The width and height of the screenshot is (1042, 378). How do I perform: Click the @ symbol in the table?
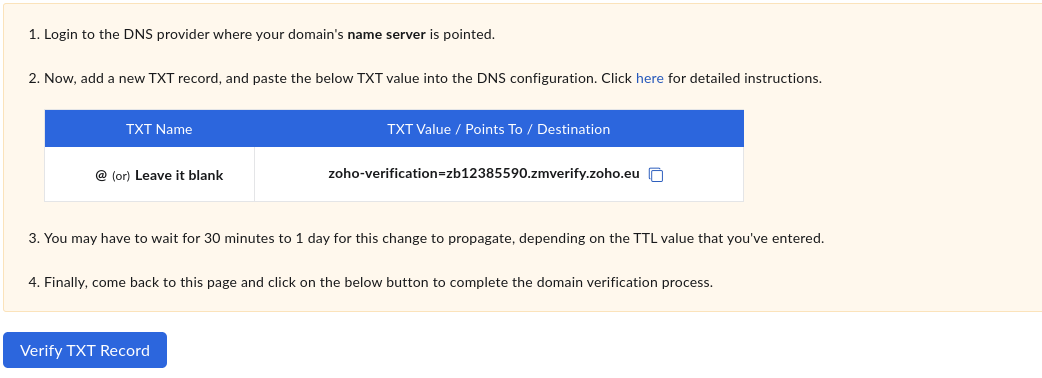tap(101, 175)
